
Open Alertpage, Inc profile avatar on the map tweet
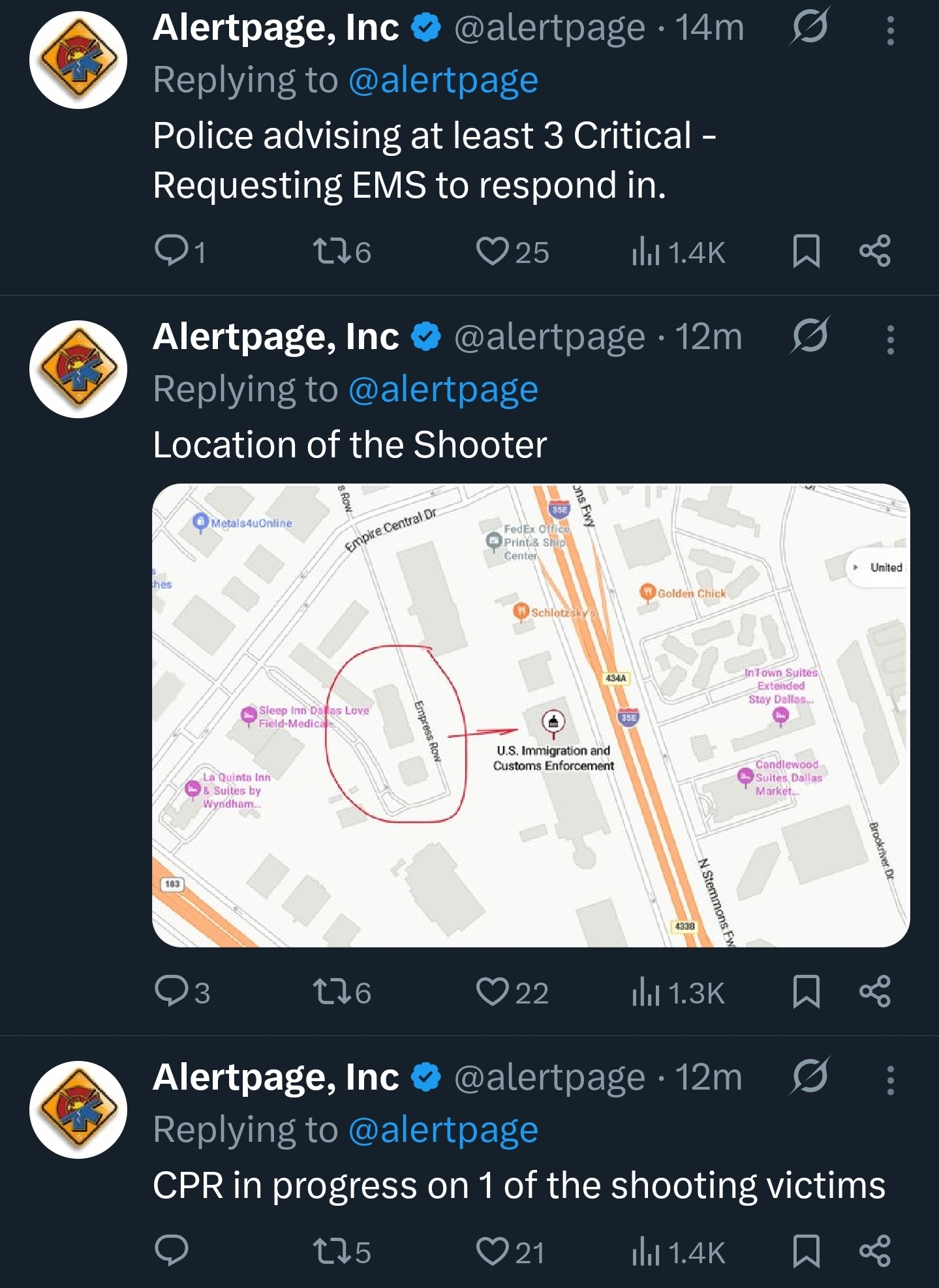[78, 369]
